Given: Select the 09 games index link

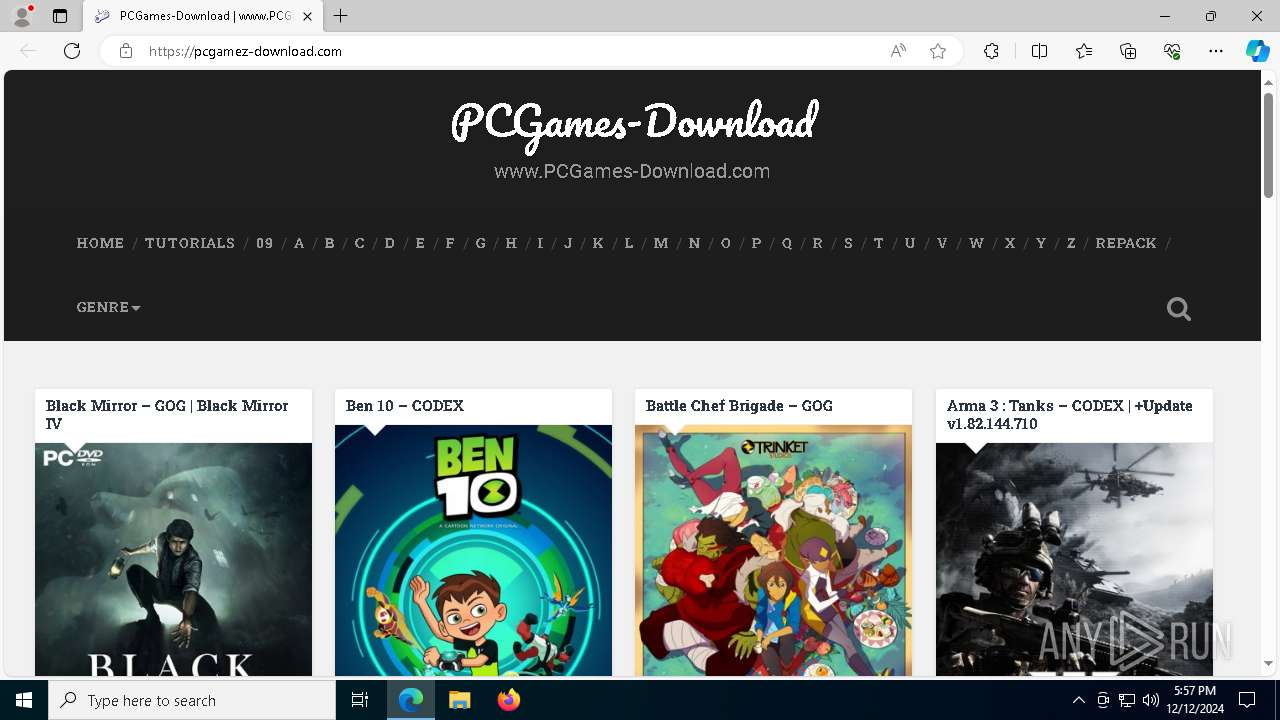Looking at the screenshot, I should coord(265,243).
